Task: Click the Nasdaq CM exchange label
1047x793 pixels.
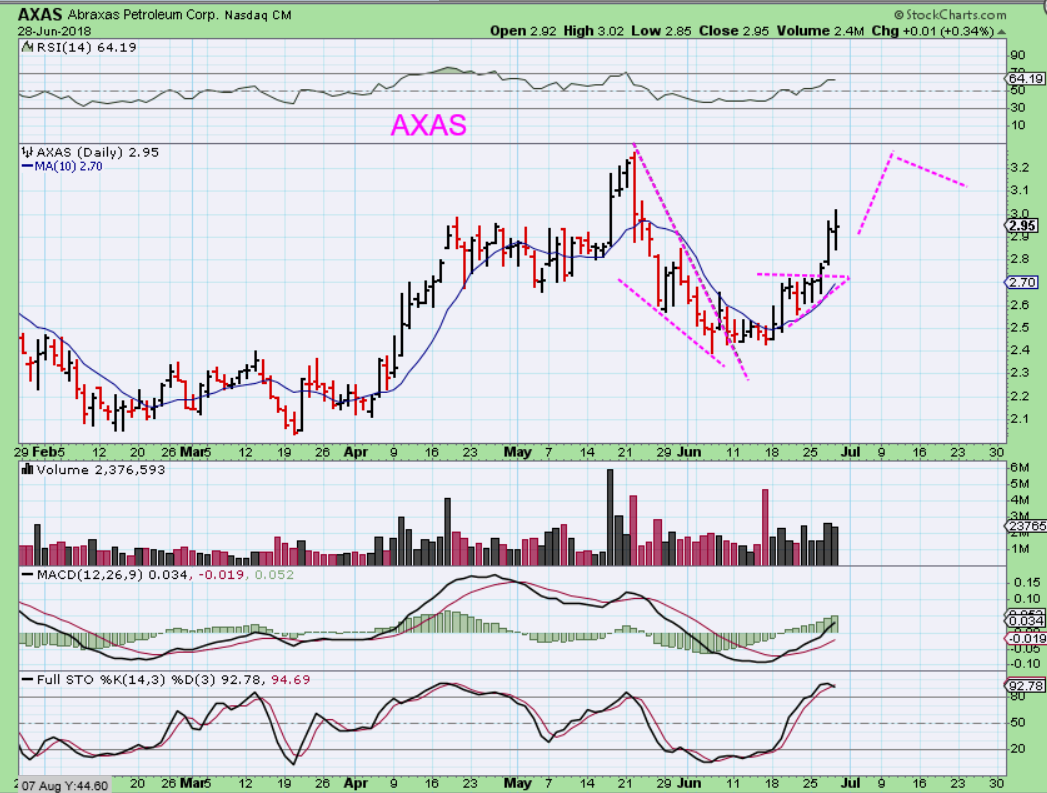Action: (258, 15)
